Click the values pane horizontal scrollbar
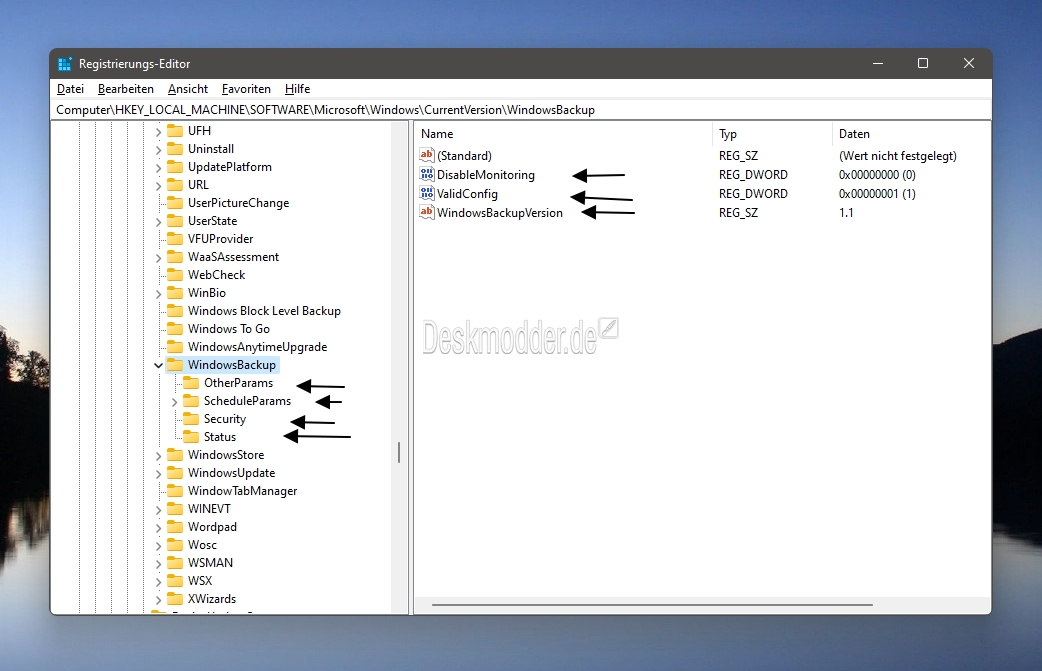 point(652,605)
